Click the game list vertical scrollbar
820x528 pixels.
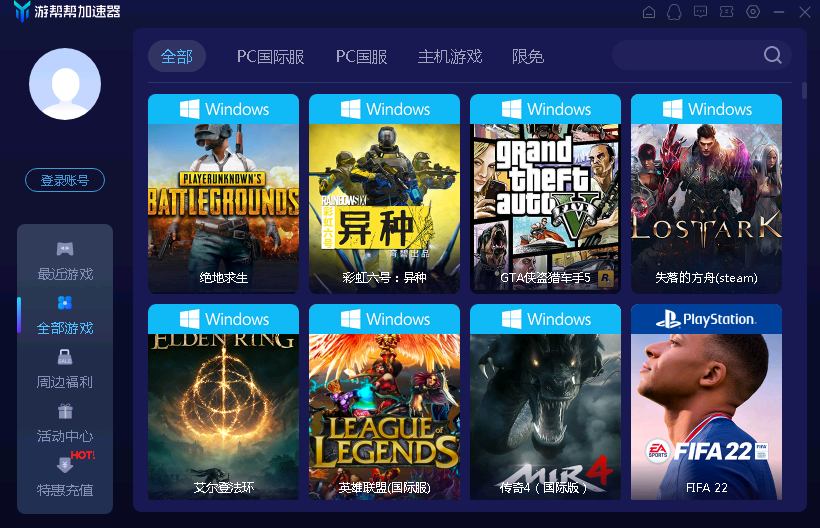(804, 91)
